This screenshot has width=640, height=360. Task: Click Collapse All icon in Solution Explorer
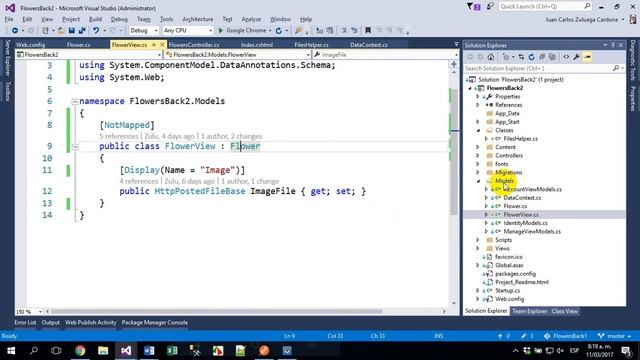542,57
